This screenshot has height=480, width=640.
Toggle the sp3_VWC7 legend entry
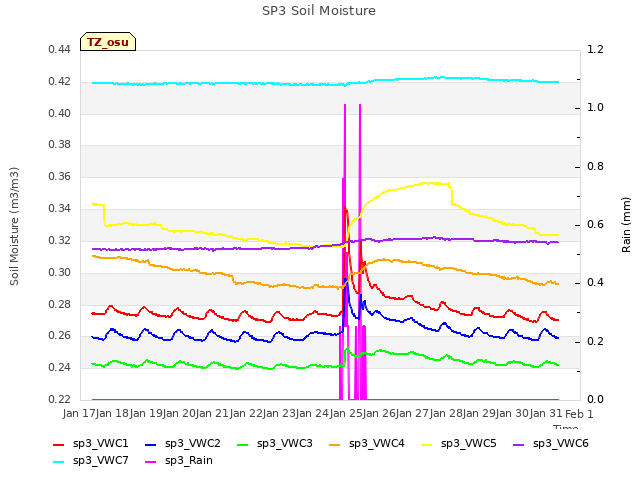pyautogui.click(x=91, y=461)
